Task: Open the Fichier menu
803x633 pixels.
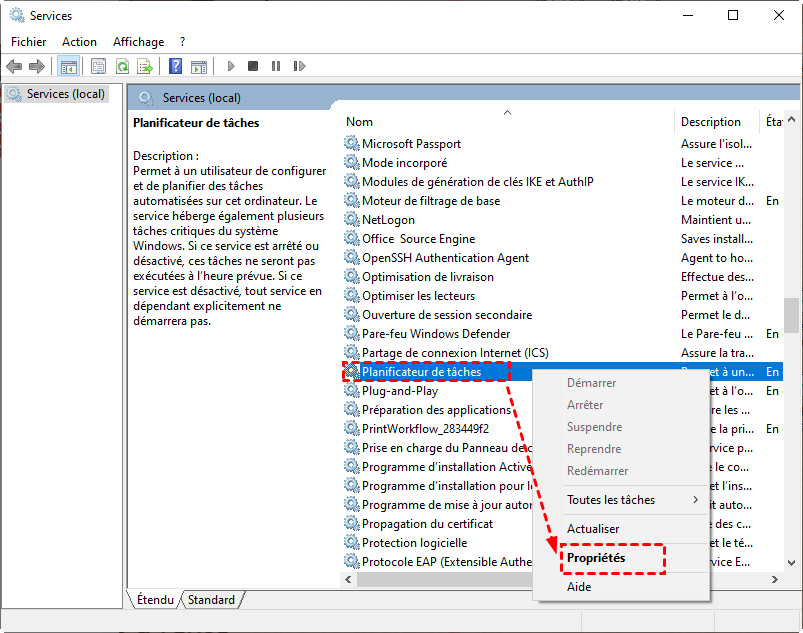Action: [x=29, y=41]
